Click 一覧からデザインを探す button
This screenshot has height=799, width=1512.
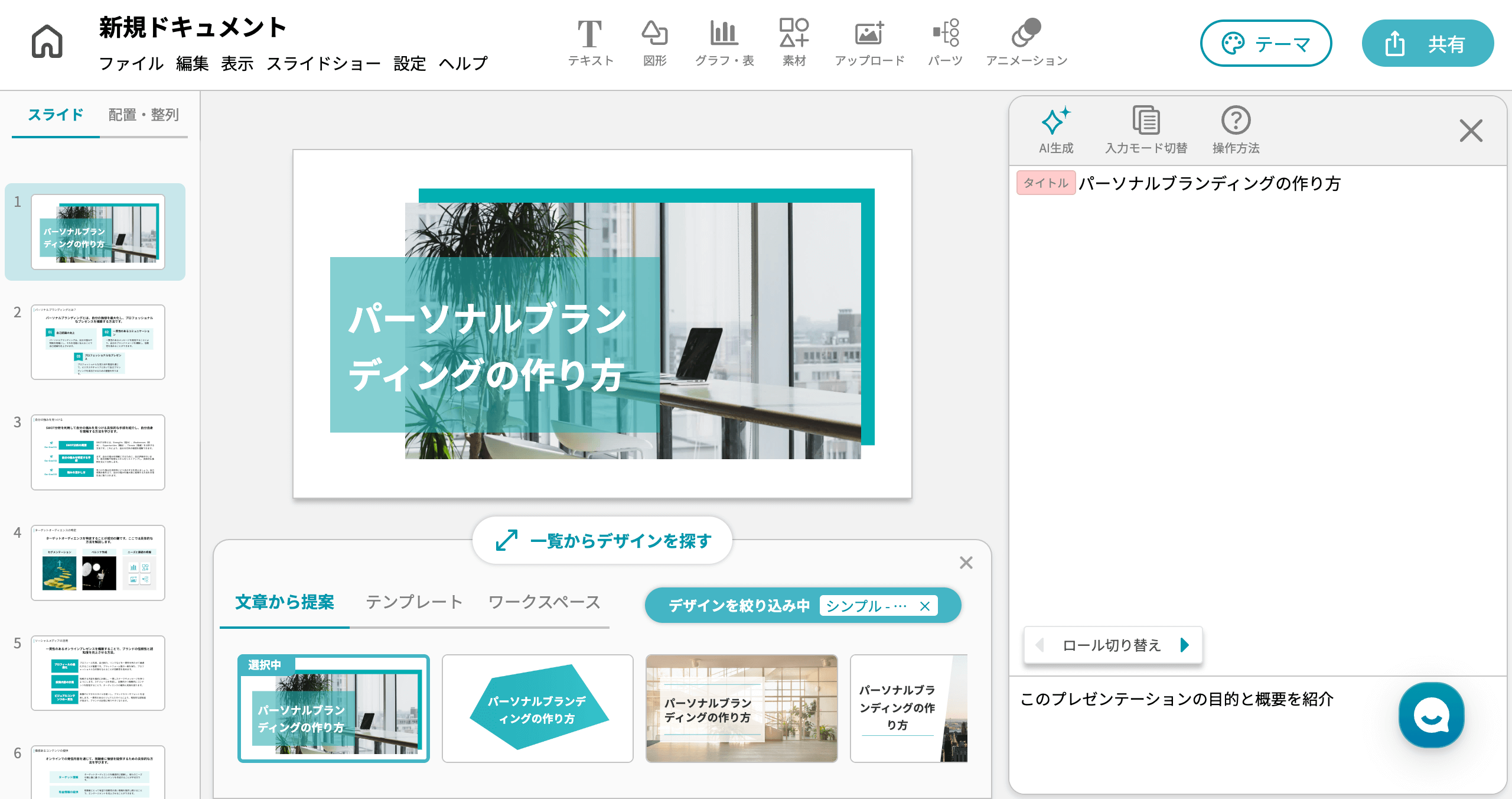point(602,540)
